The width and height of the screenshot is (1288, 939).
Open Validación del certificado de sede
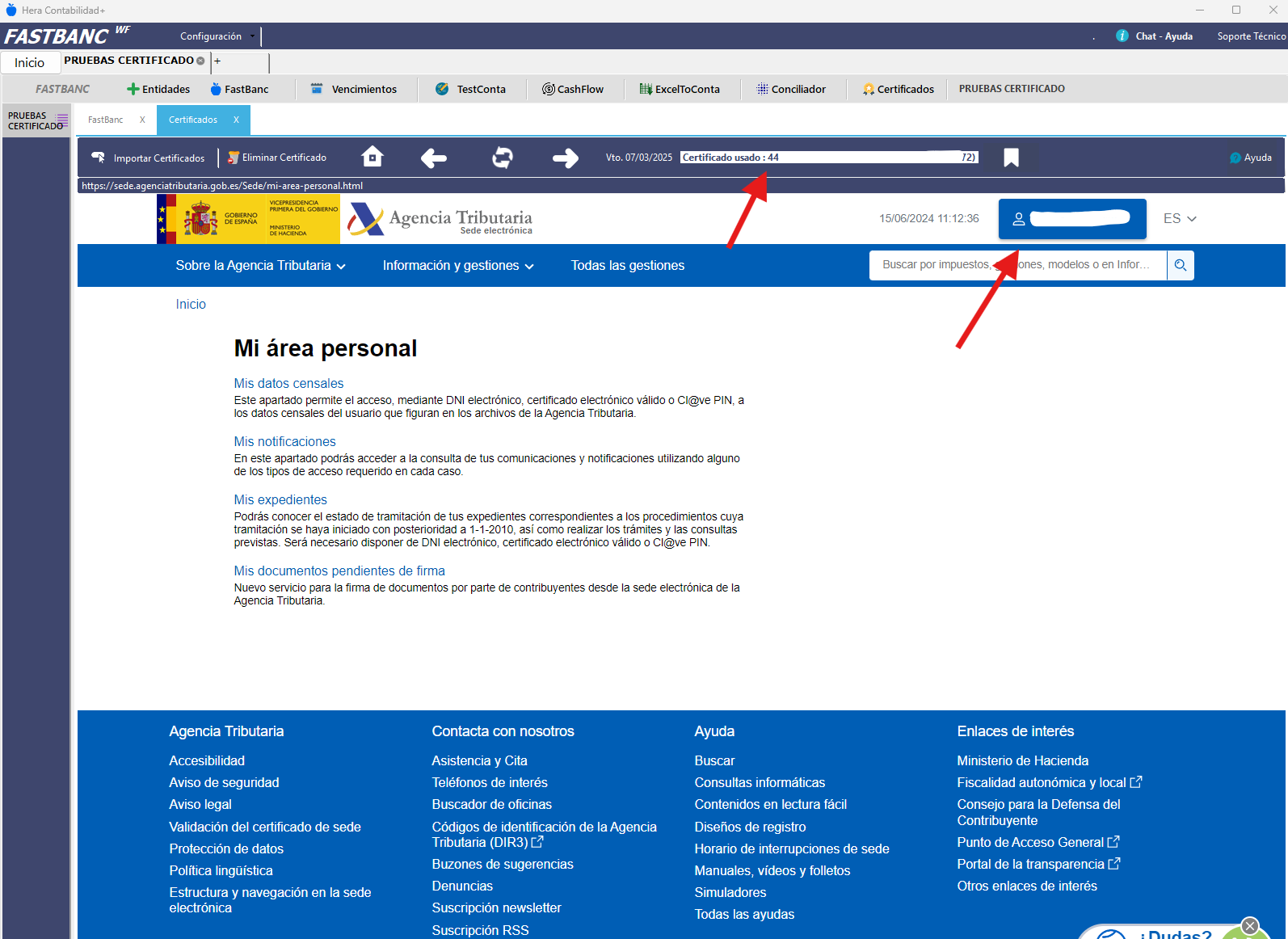tap(265, 827)
